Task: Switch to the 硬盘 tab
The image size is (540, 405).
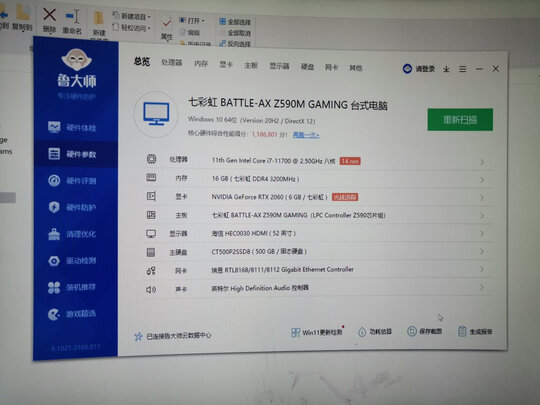Action: coord(308,66)
